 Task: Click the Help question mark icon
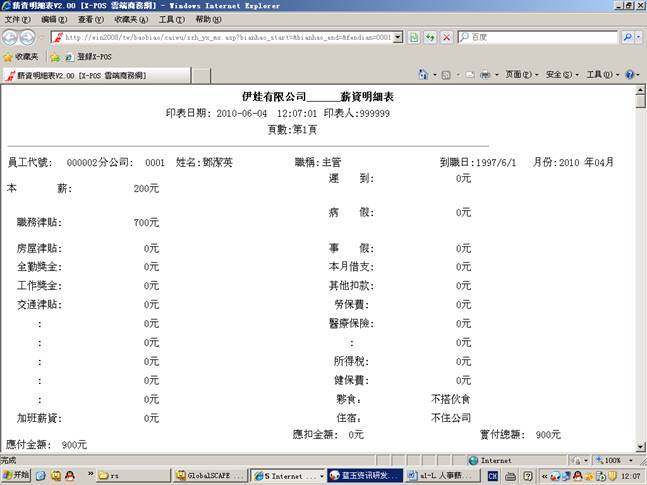coord(630,75)
